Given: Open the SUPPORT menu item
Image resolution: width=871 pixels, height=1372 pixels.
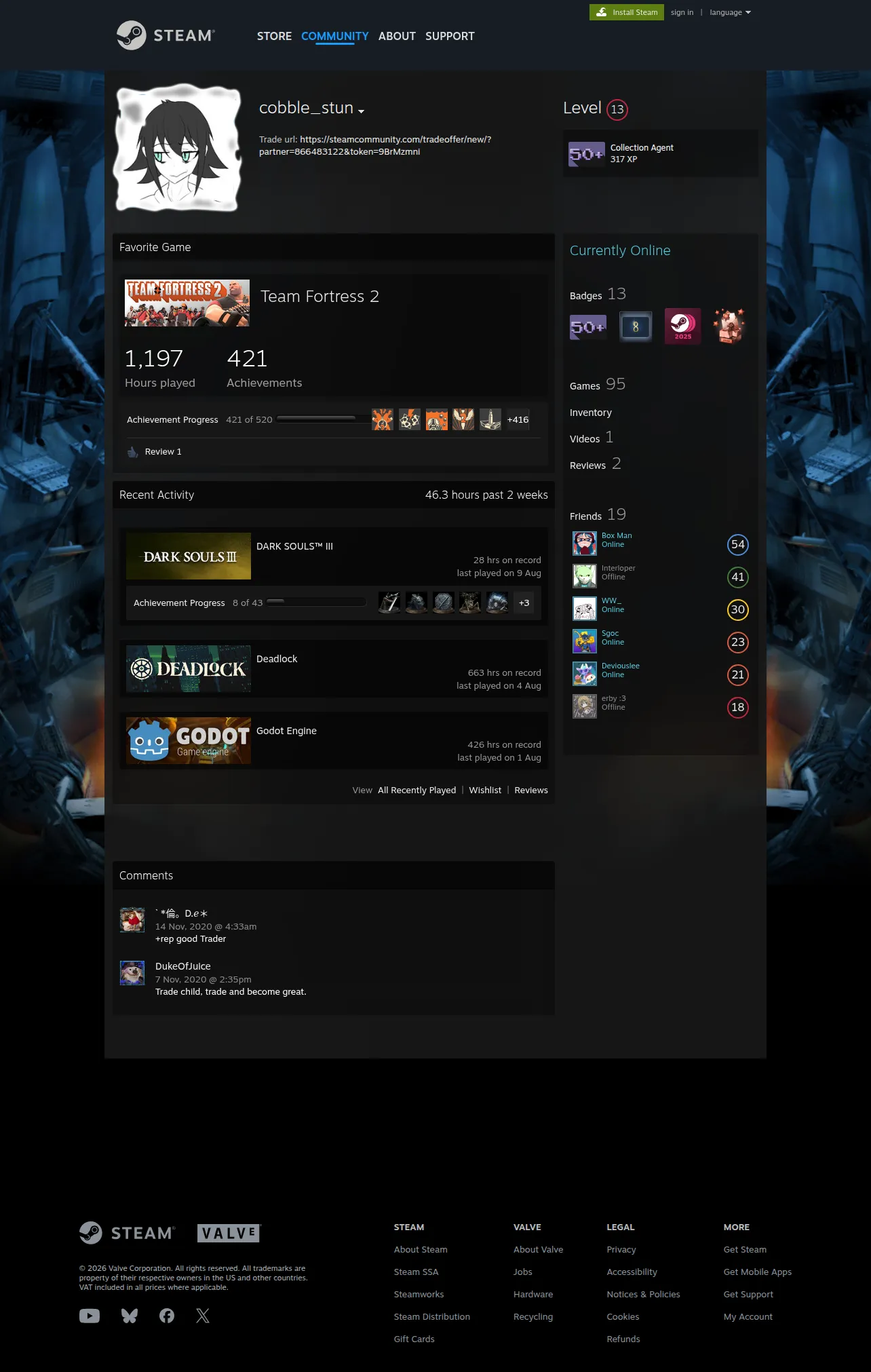Looking at the screenshot, I should click(x=450, y=36).
